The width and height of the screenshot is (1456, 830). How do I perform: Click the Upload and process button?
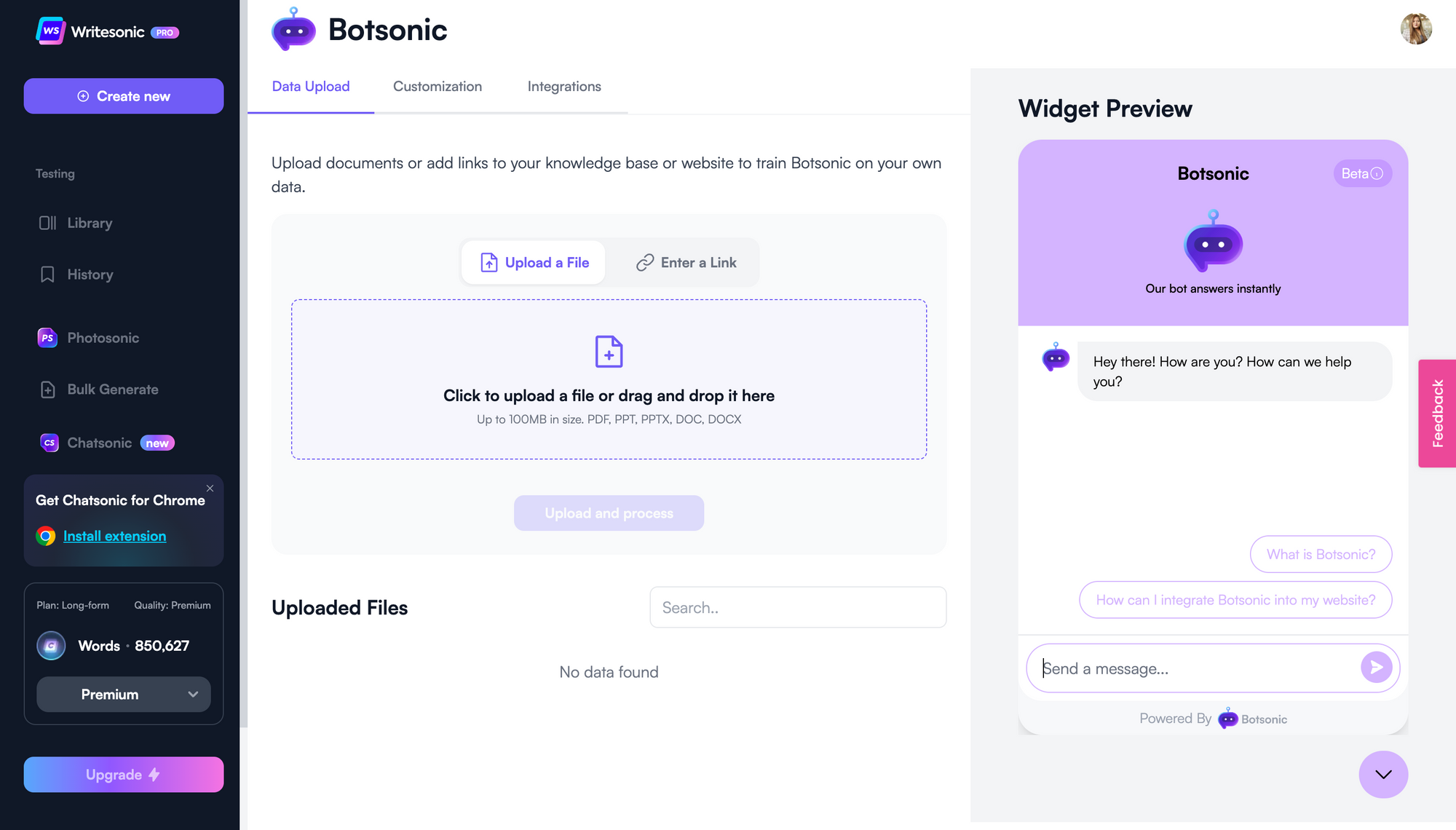pos(609,512)
